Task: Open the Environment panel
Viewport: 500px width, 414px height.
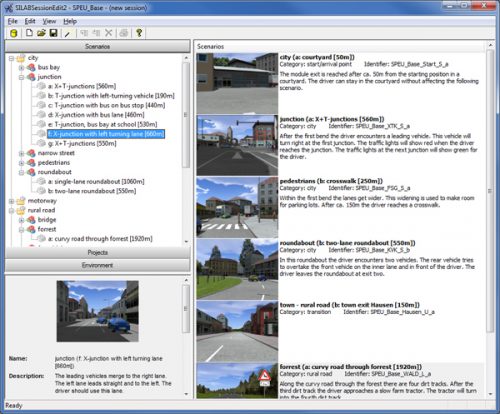Action: [97, 265]
